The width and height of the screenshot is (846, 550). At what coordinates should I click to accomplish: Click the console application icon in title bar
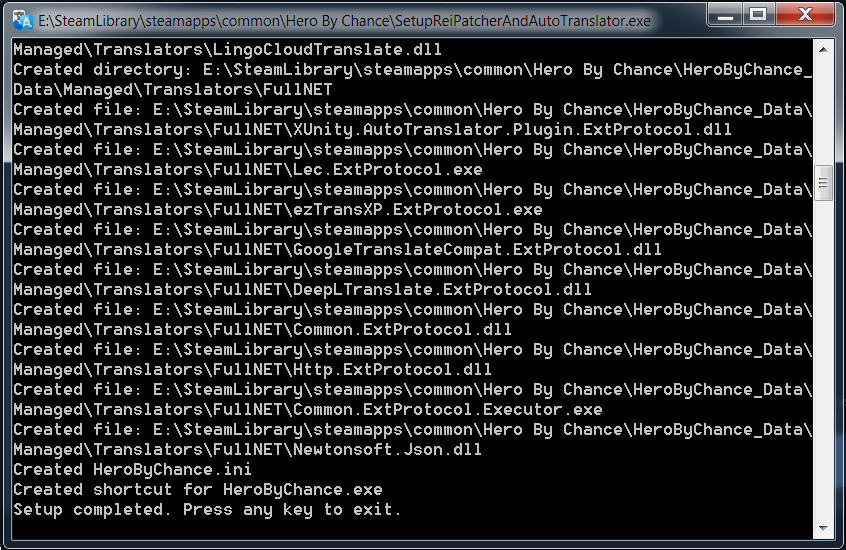pos(22,20)
